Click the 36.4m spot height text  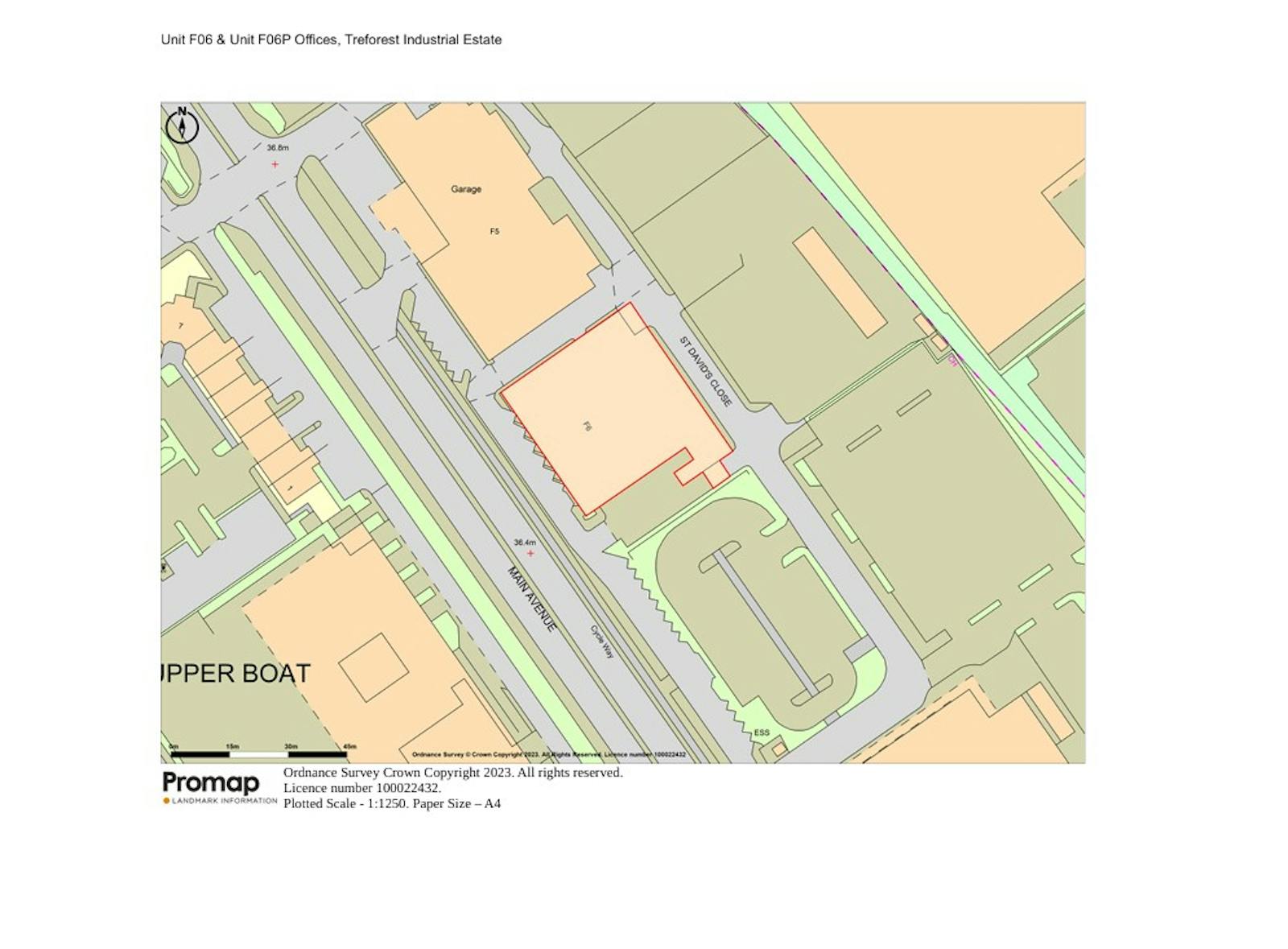tap(525, 543)
